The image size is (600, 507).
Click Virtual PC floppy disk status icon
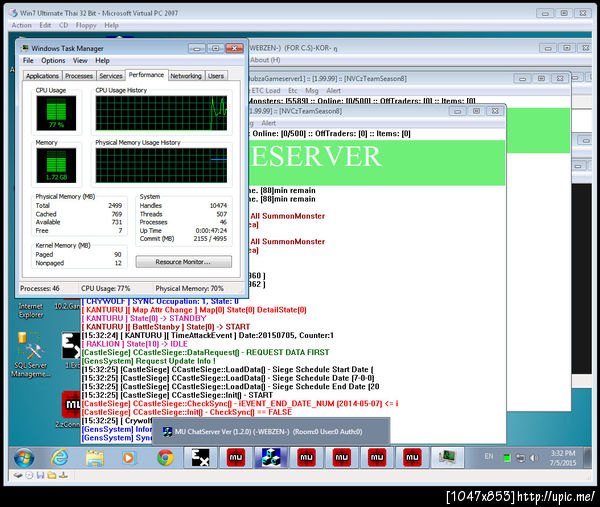tap(40, 476)
